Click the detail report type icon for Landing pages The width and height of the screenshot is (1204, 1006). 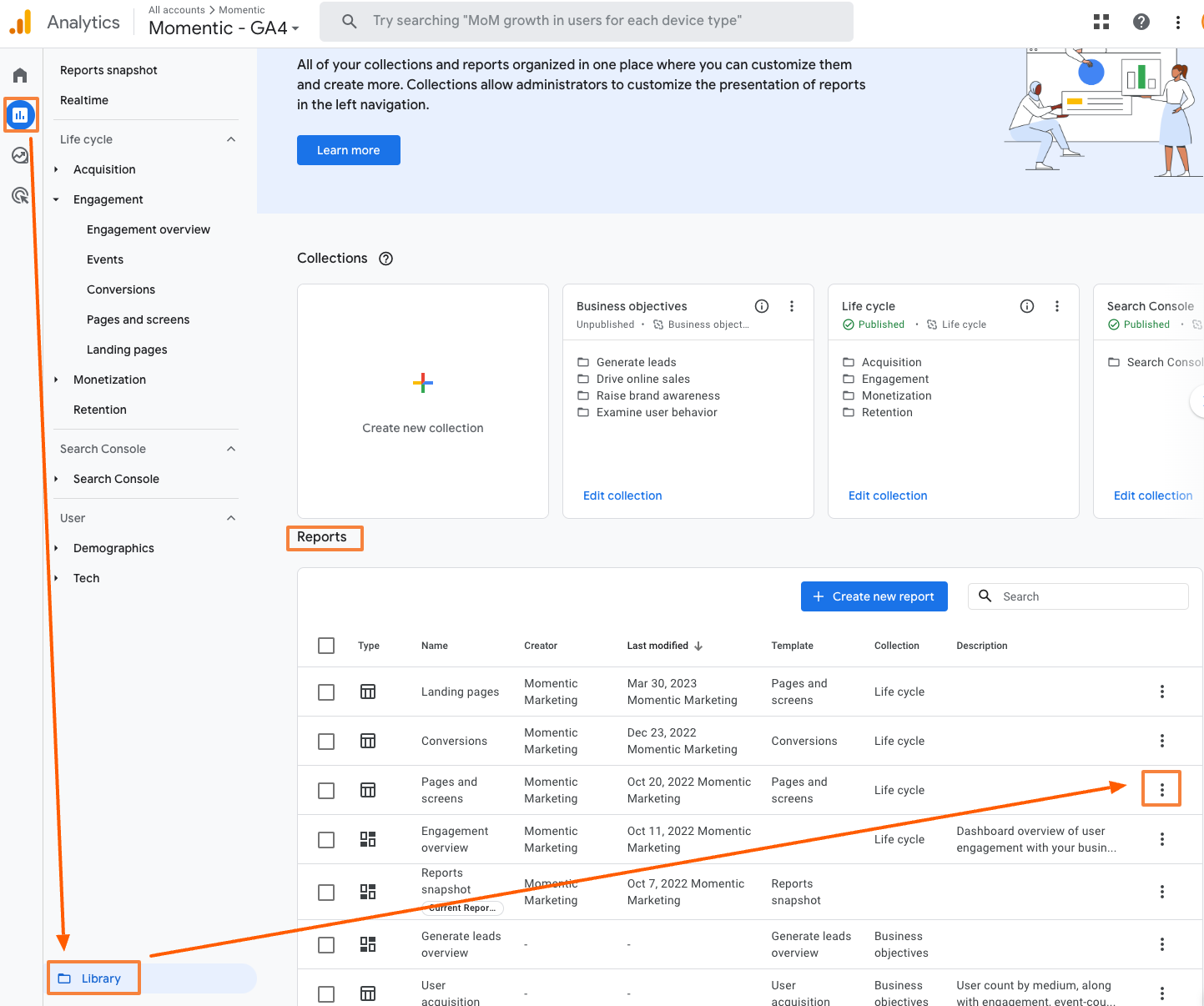click(368, 692)
